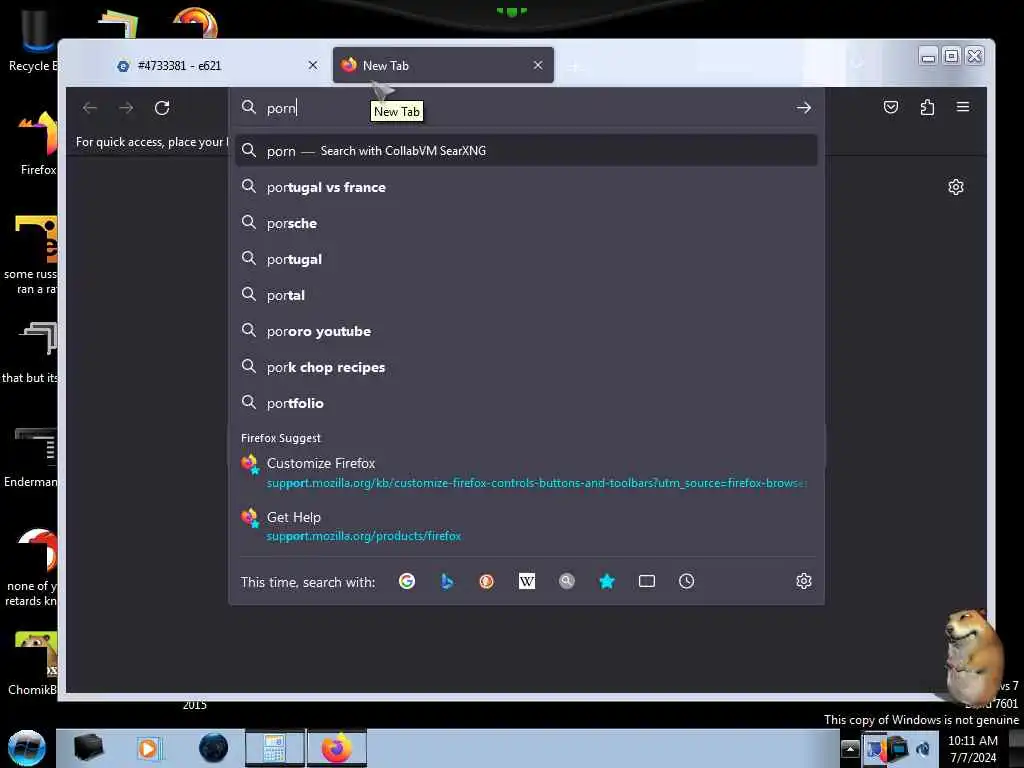
Task: Open the Get Help suggestion
Action: coord(526,526)
